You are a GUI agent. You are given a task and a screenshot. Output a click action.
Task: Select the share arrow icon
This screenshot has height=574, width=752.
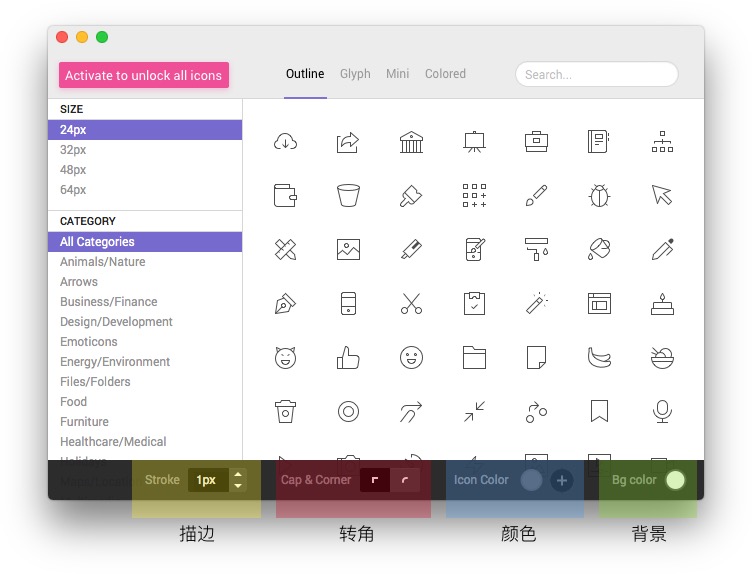pos(348,142)
